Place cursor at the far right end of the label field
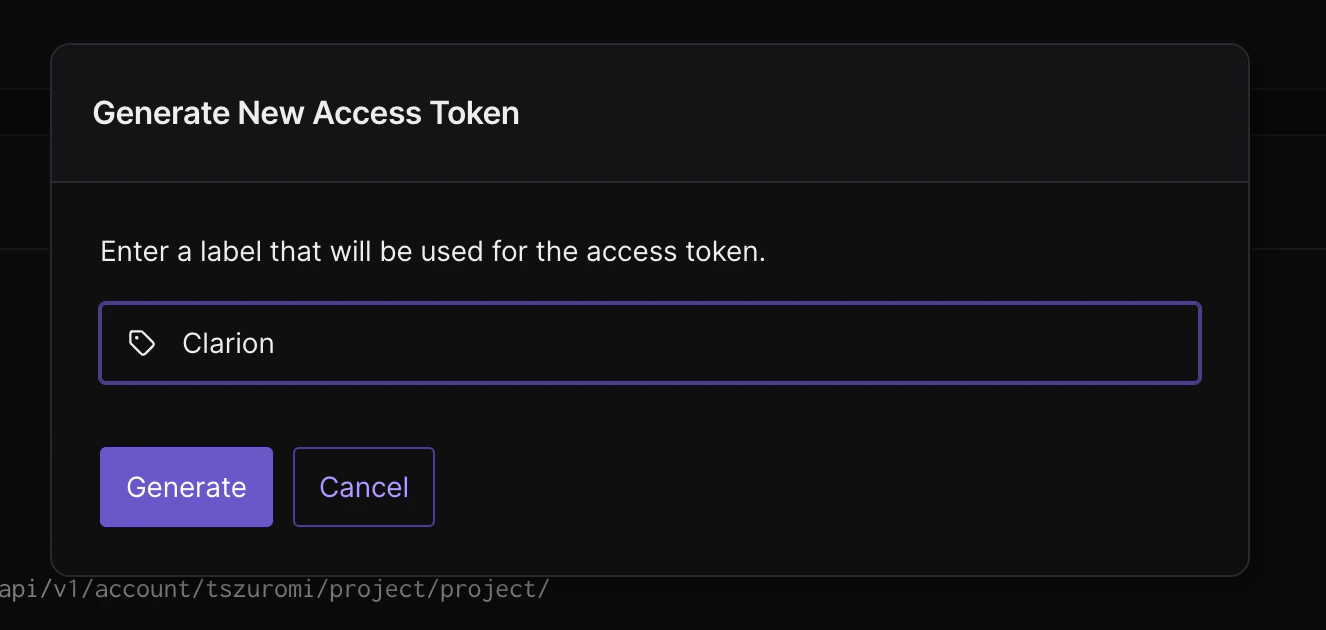Screen dimensions: 1326x630 click(x=1180, y=344)
